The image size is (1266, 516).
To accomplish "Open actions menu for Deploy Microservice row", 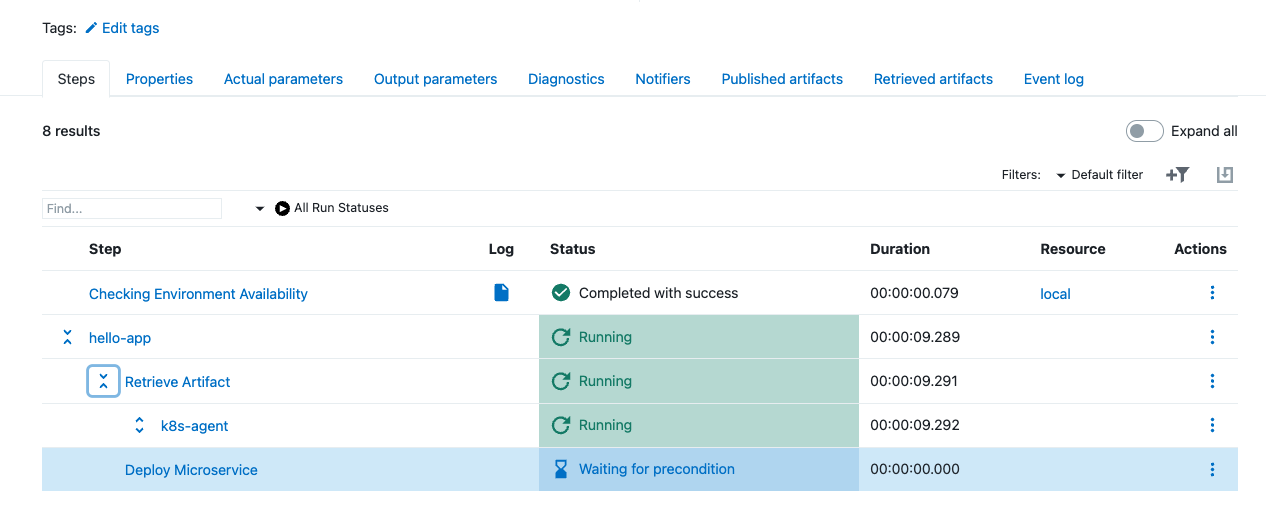I will point(1212,469).
